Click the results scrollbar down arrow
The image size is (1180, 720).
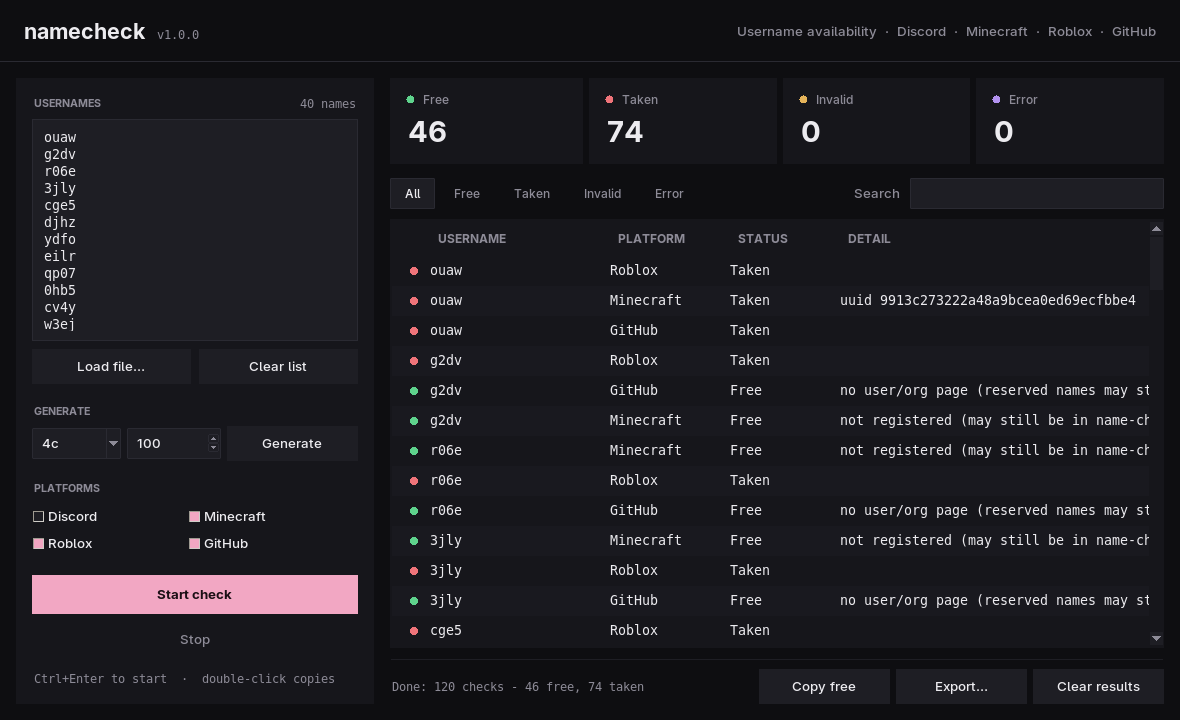(x=1156, y=639)
